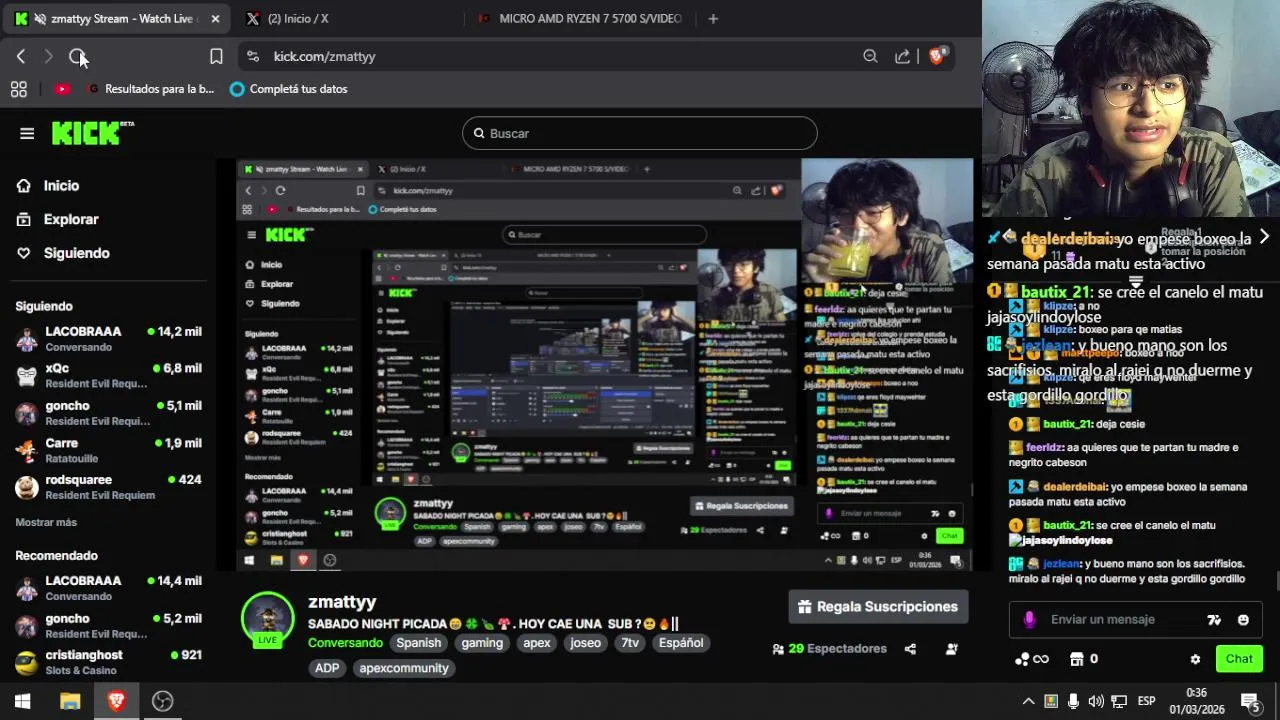Open a new browser tab

click(713, 19)
